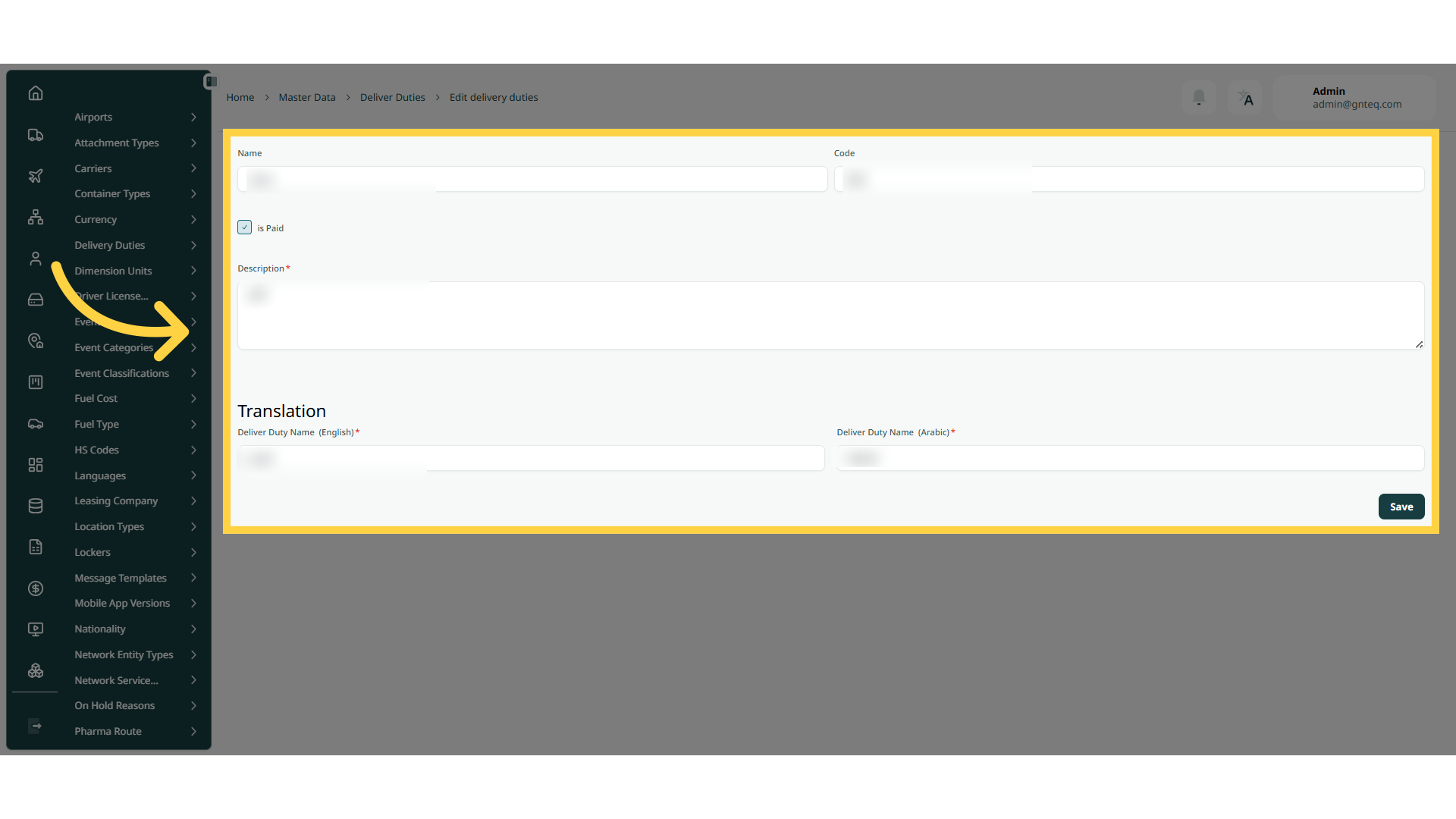The width and height of the screenshot is (1456, 819).
Task: Open the document report icon in sidebar
Action: click(x=36, y=547)
